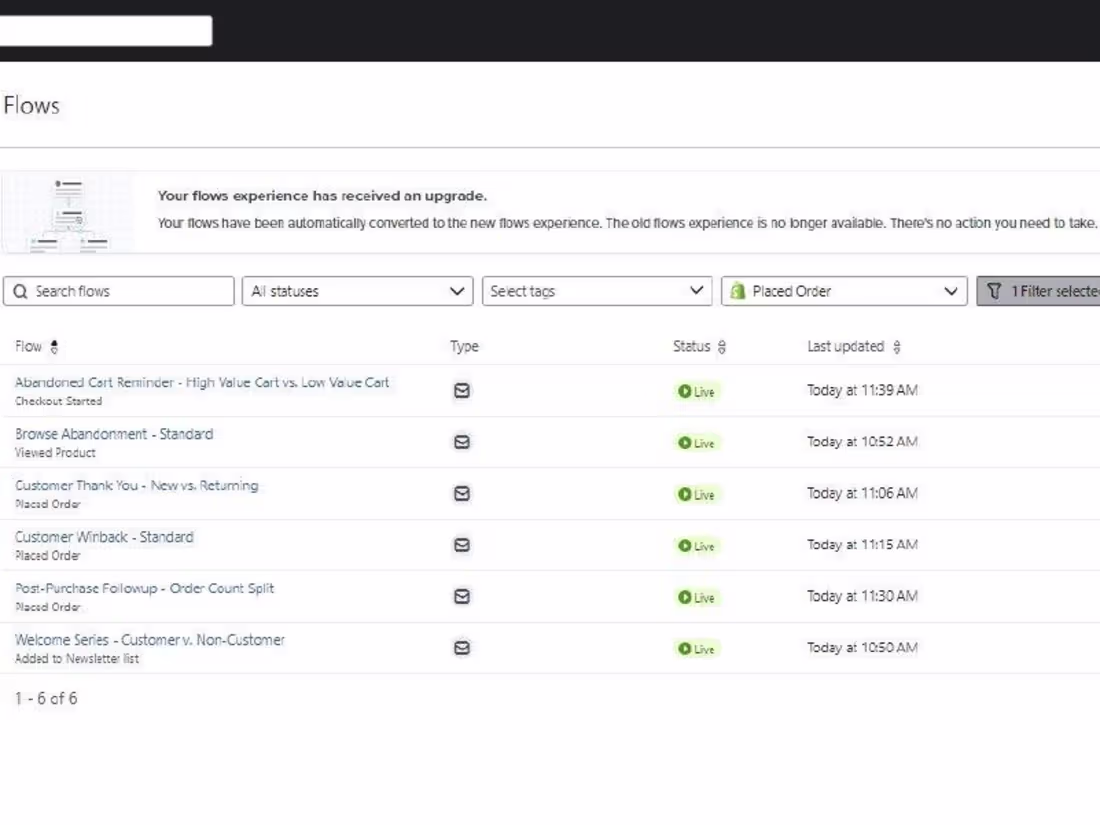Click the Flow column sort arrows

[54, 347]
